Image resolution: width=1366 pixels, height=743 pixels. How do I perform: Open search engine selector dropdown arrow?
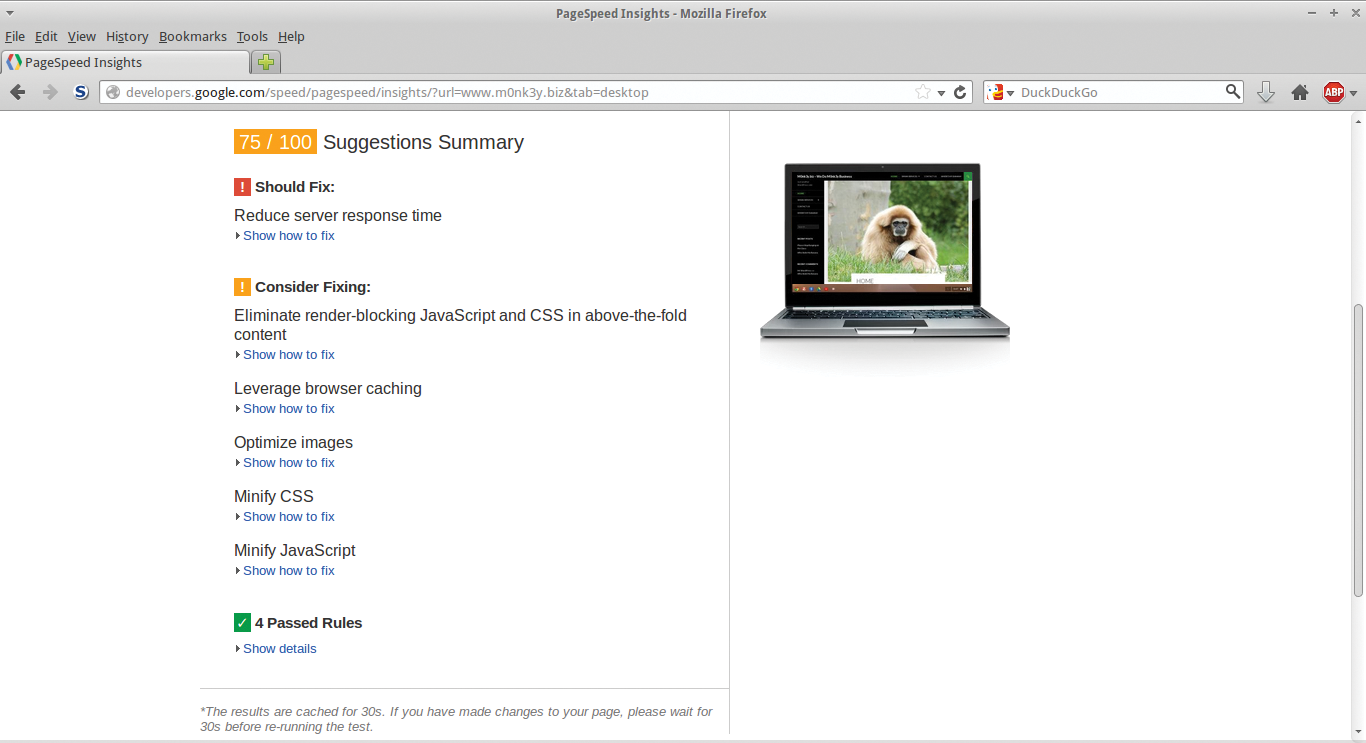(1010, 93)
